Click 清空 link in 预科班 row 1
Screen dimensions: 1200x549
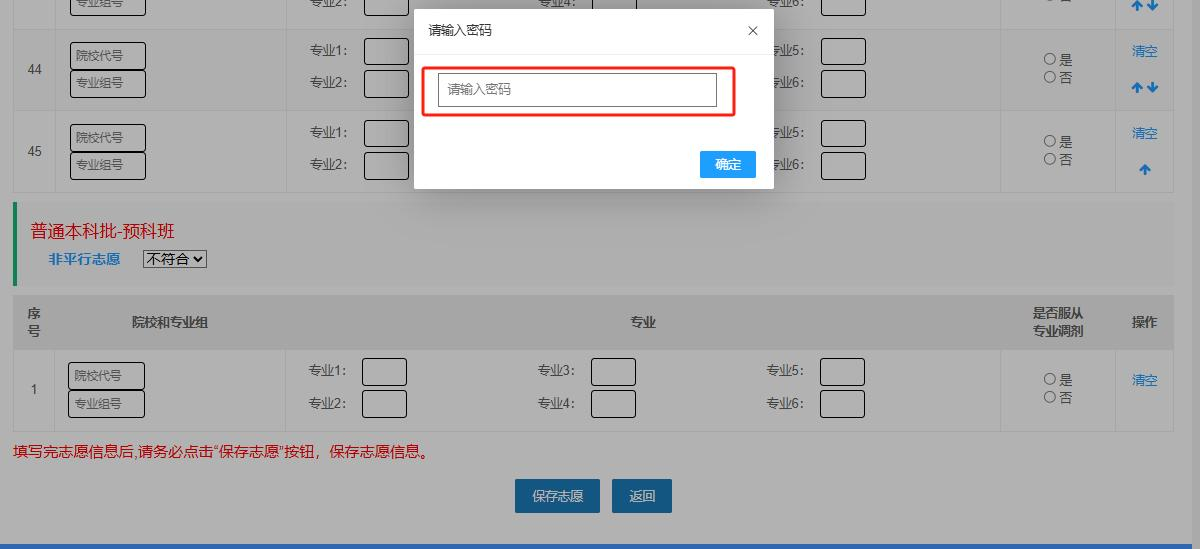tap(1145, 380)
